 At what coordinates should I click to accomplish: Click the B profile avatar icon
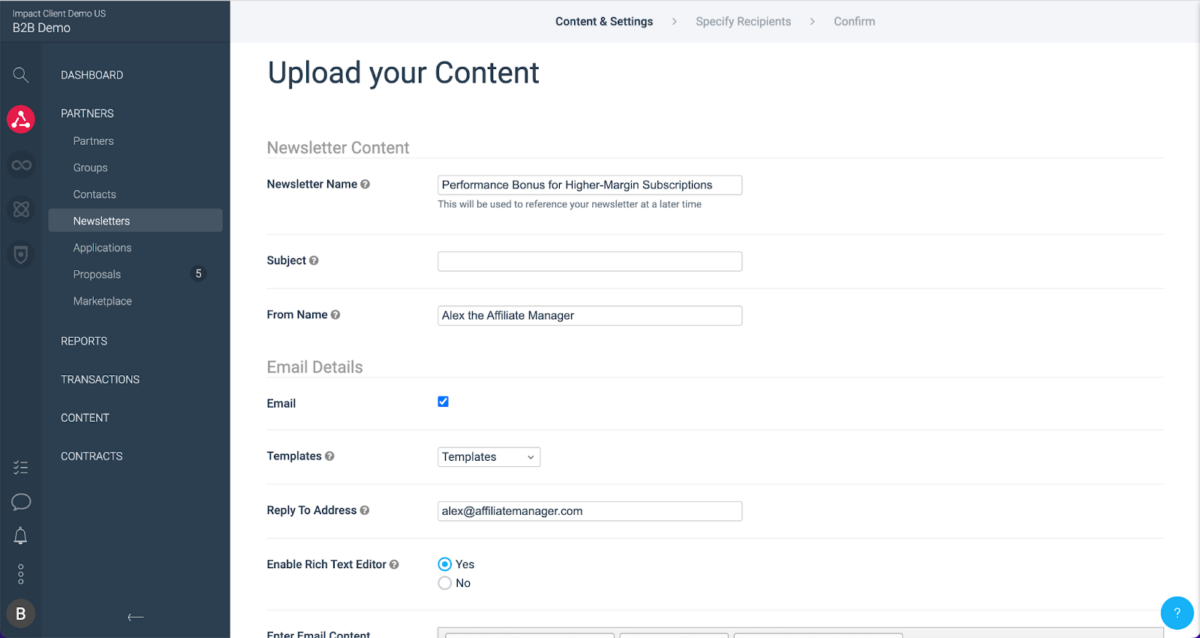(21, 612)
